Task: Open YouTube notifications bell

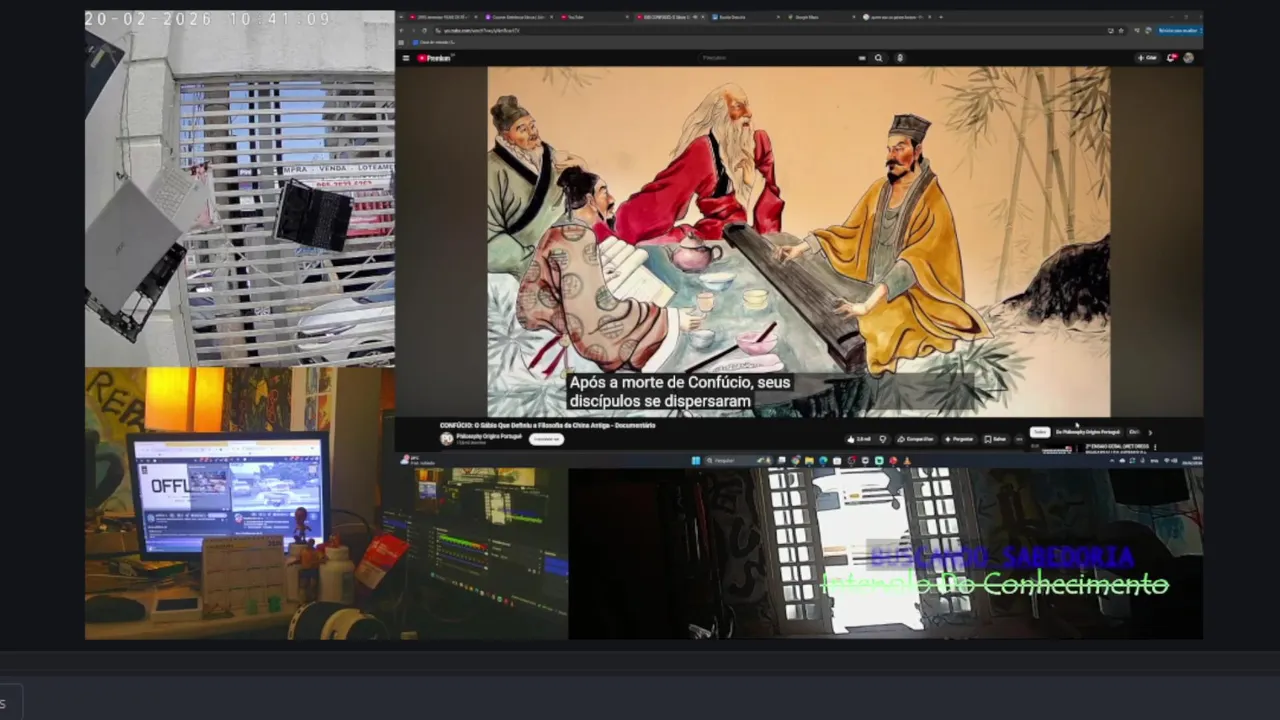Action: (1172, 58)
